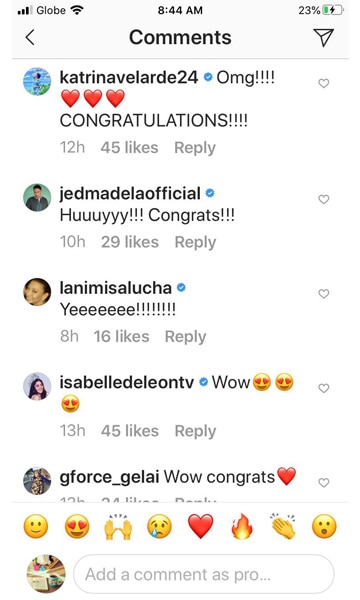
Task: Like isabelledeleontv's comment with the heart
Action: point(324,388)
